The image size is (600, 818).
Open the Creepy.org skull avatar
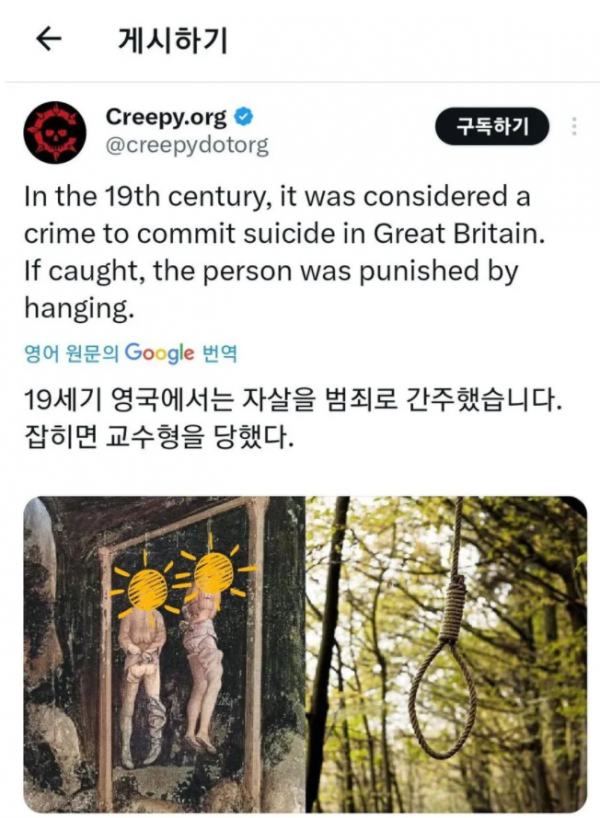click(x=55, y=133)
